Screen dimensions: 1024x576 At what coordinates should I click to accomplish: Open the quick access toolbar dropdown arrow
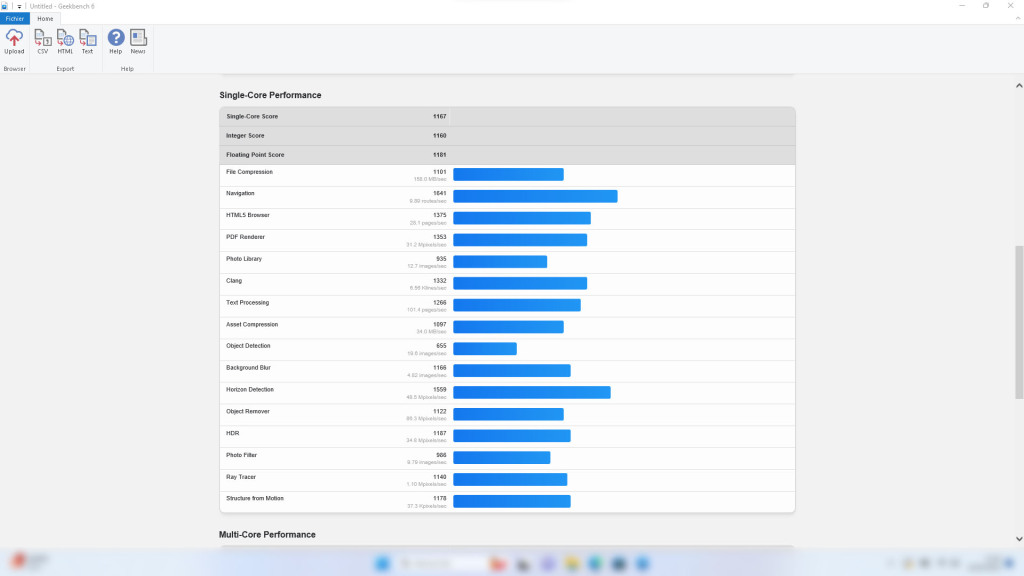click(19, 7)
